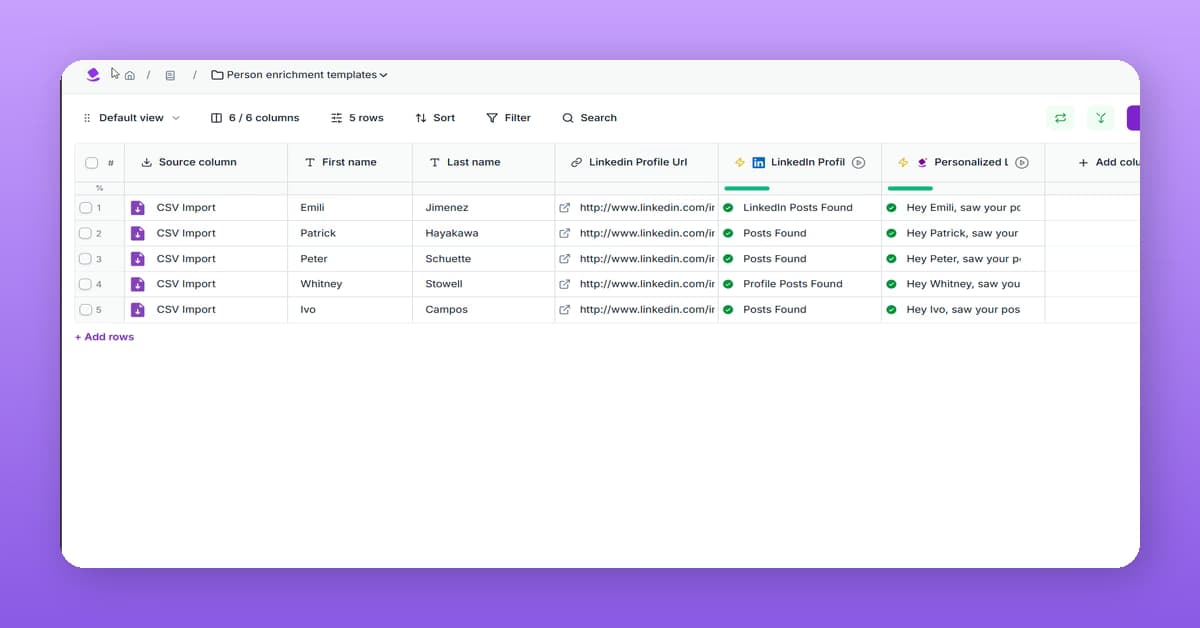Click the app logo in top left
The image size is (1200, 628).
(x=93, y=74)
